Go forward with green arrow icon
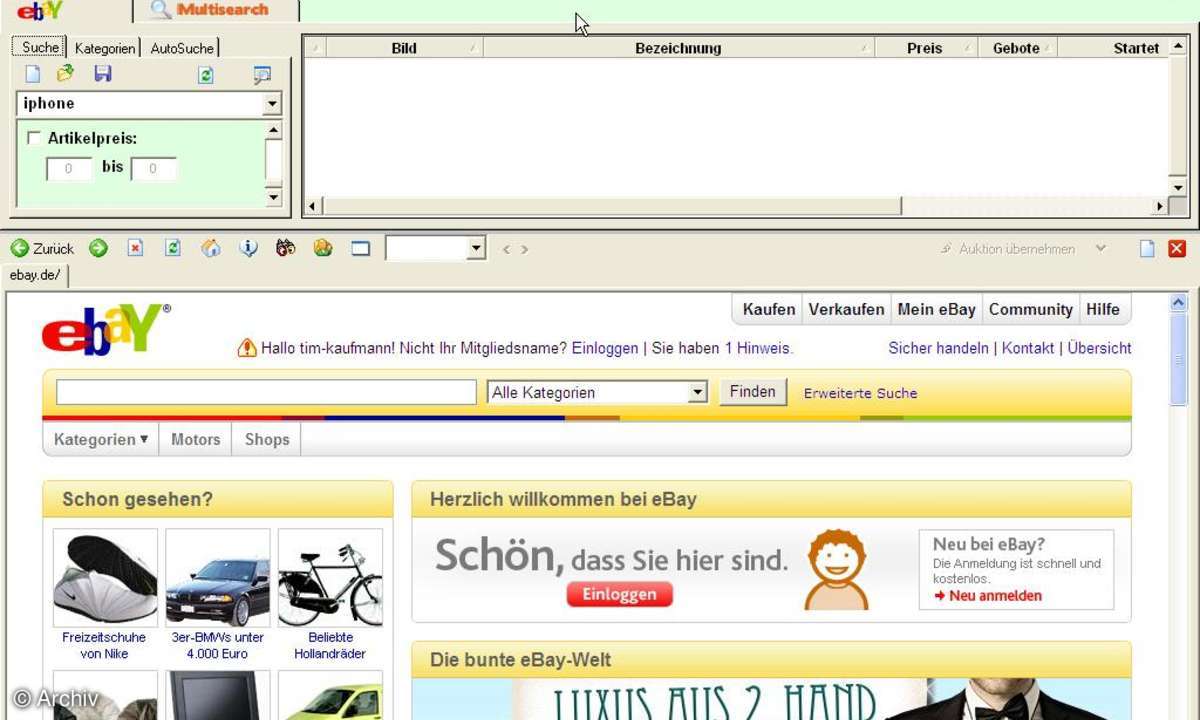Viewport: 1200px width, 720px height. [98, 248]
